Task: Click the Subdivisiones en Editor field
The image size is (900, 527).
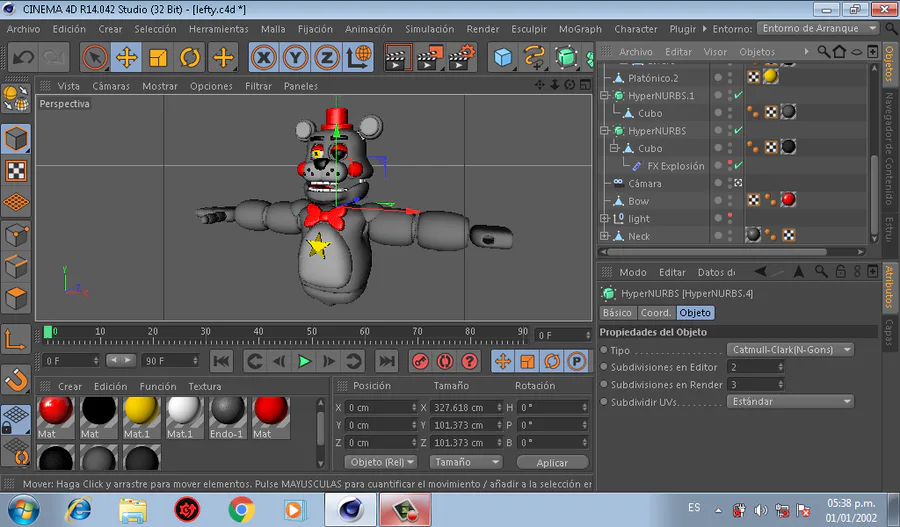Action: pyautogui.click(x=755, y=367)
